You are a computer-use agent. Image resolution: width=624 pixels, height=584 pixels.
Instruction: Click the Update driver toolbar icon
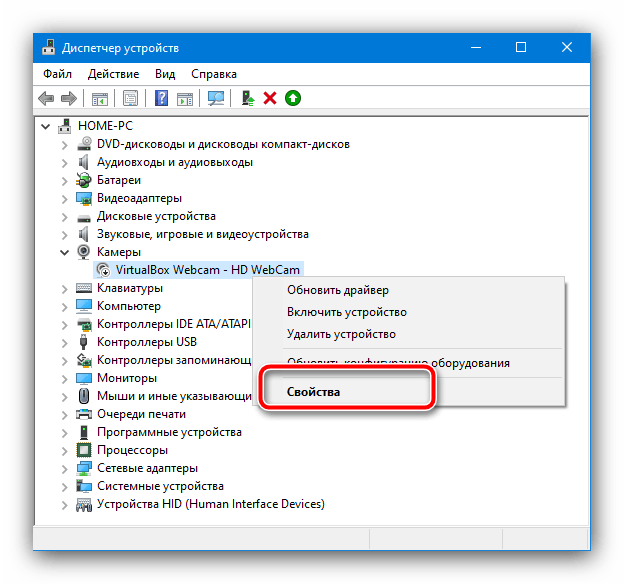click(248, 98)
